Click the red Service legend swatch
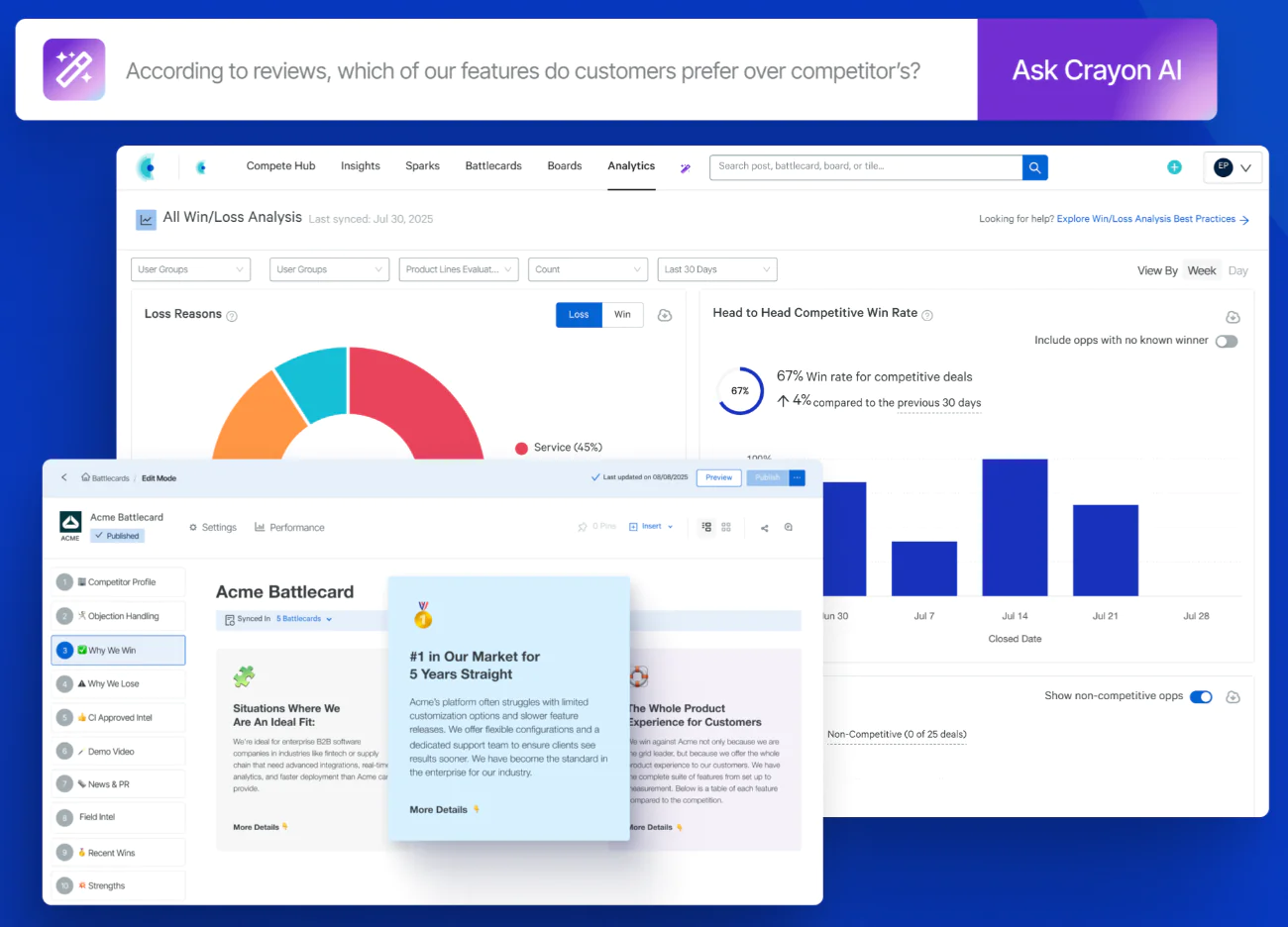Image resolution: width=1288 pixels, height=927 pixels. [x=521, y=448]
